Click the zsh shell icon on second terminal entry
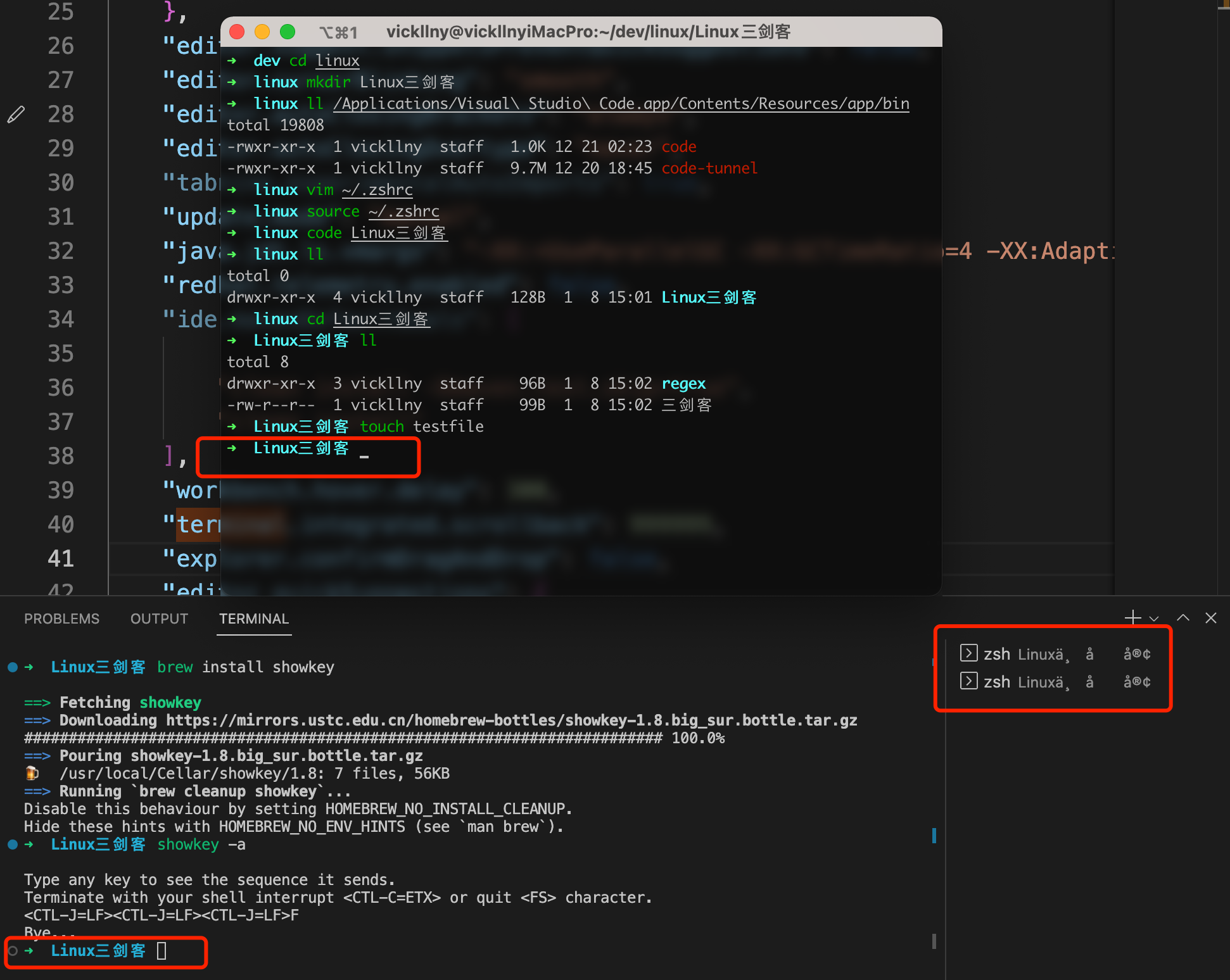Image resolution: width=1230 pixels, height=980 pixels. click(968, 681)
